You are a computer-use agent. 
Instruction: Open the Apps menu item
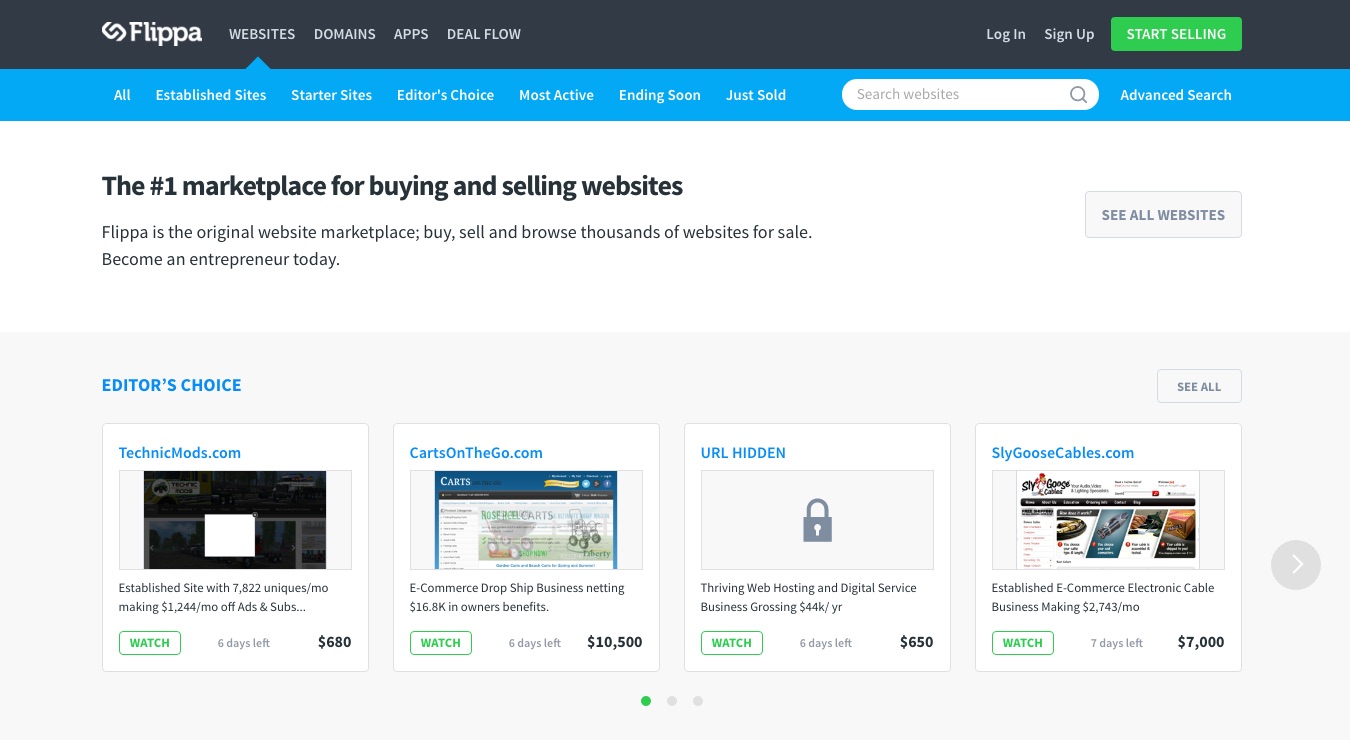pos(411,34)
